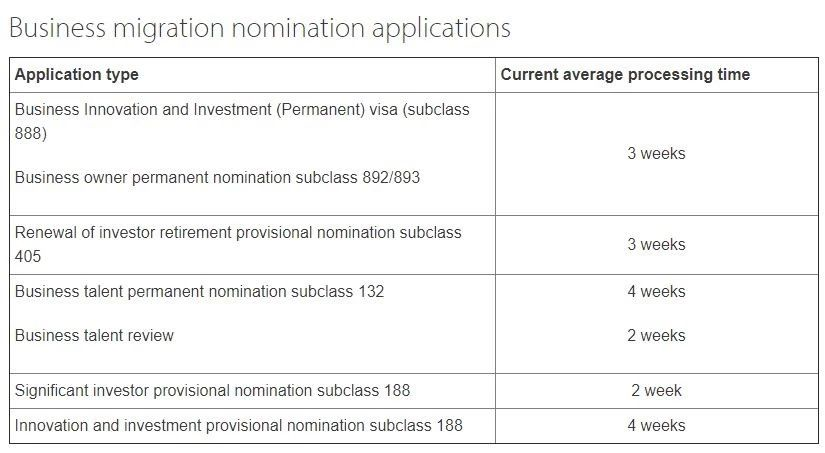Click the Current average processing time header

[625, 75]
